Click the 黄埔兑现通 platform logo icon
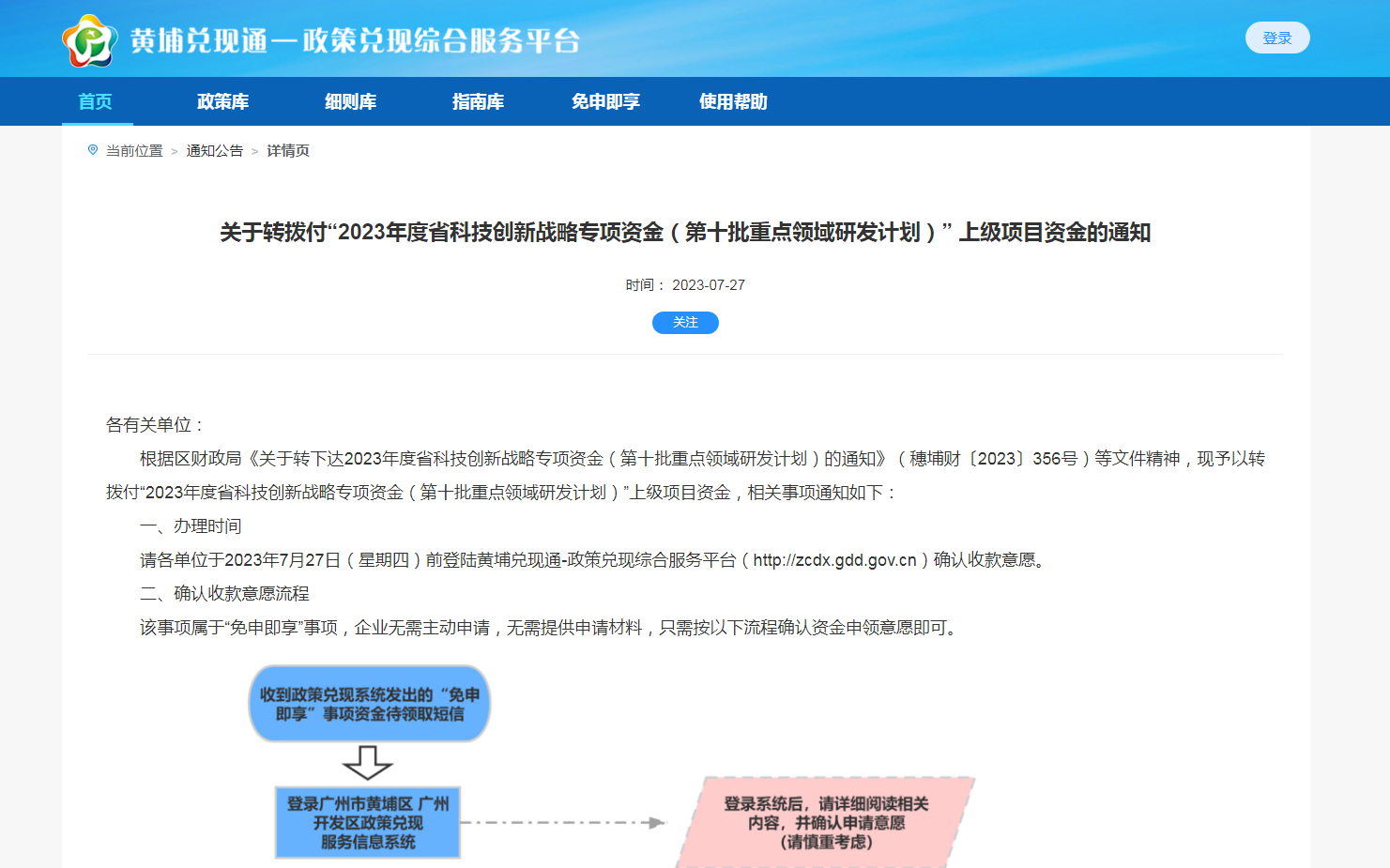This screenshot has width=1390, height=868. tap(90, 40)
